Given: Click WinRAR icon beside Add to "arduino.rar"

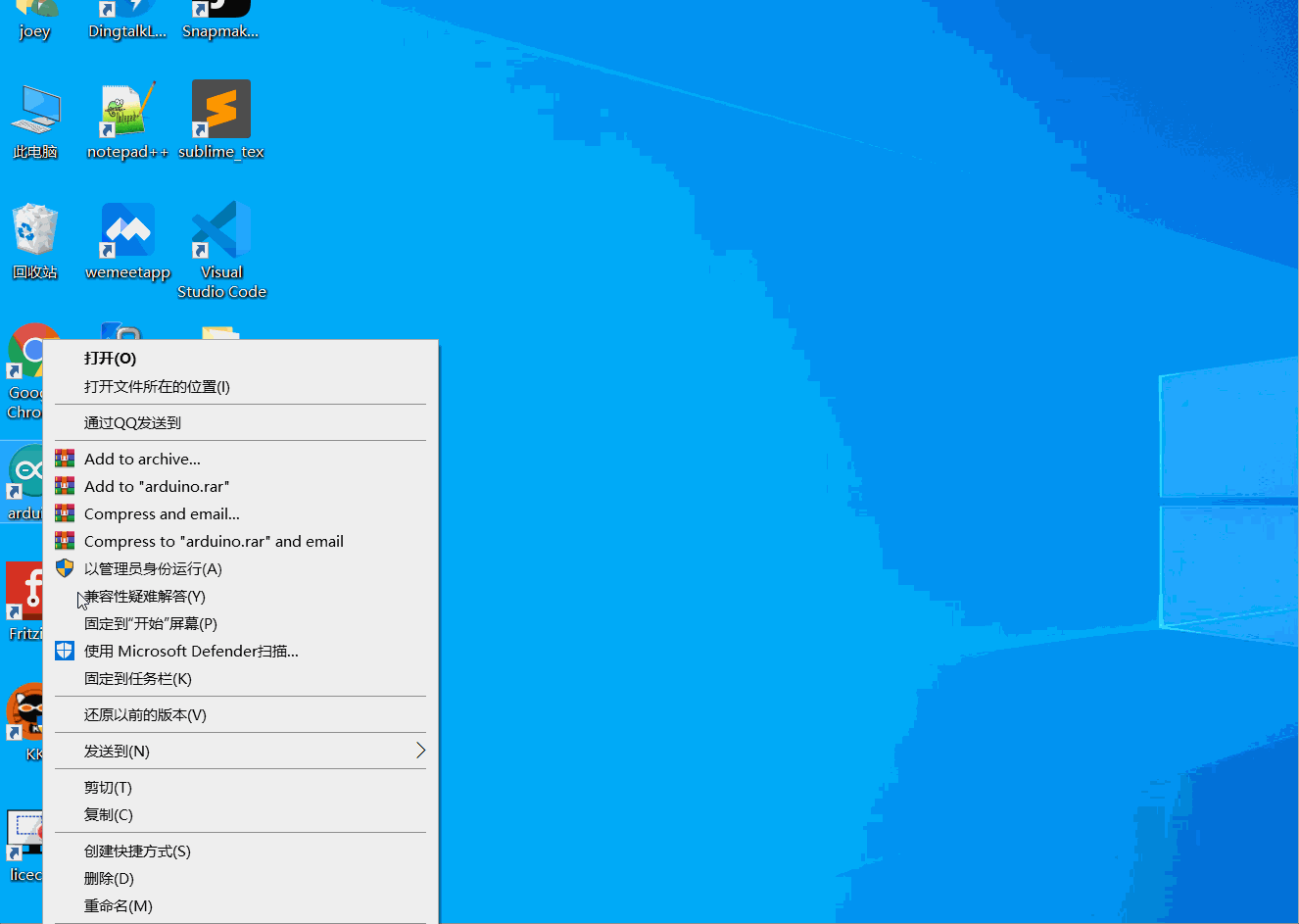Looking at the screenshot, I should pos(65,485).
